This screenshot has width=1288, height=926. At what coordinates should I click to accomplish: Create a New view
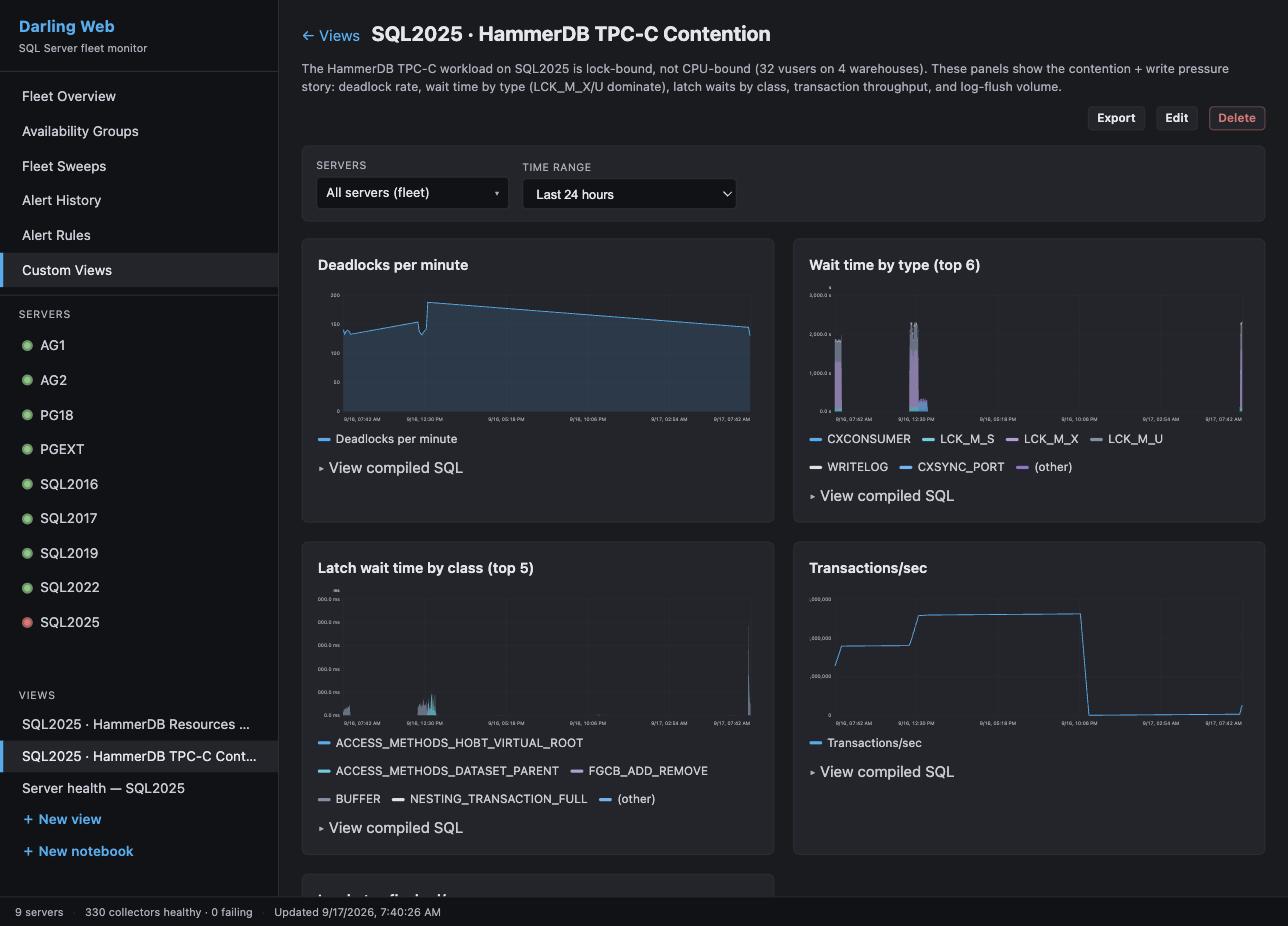[x=62, y=819]
